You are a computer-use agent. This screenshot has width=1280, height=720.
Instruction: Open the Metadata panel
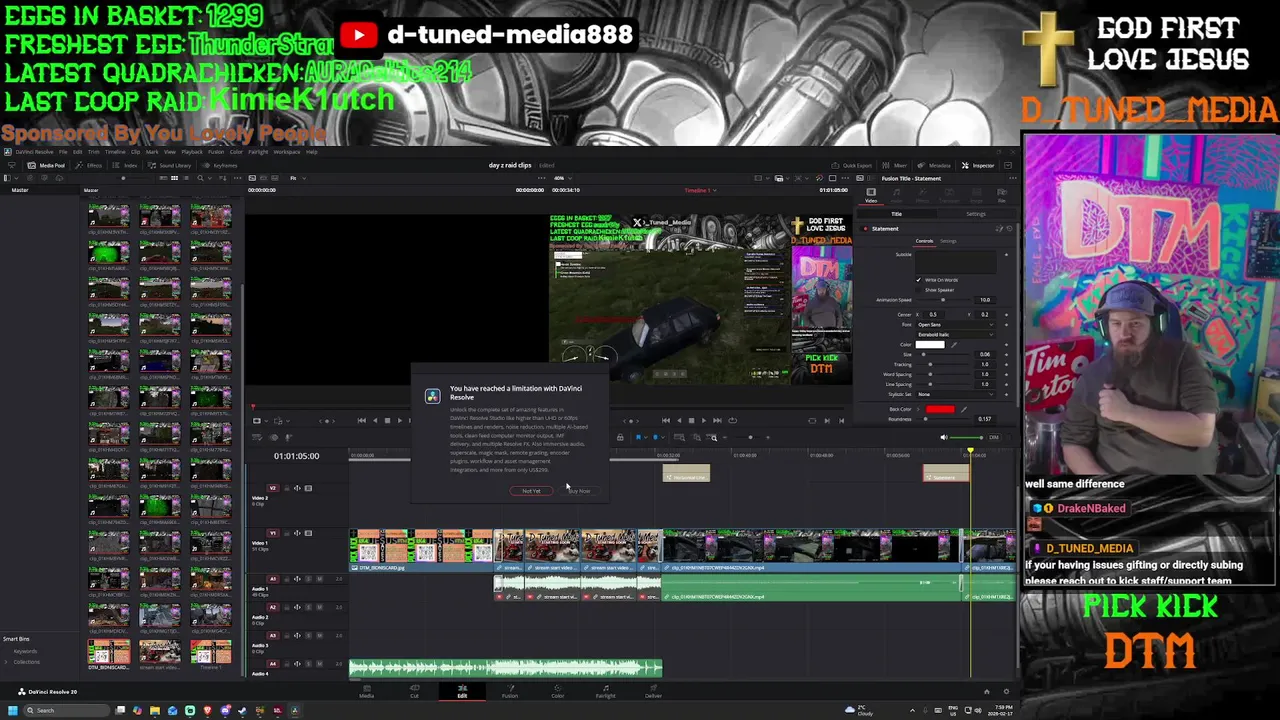(x=936, y=165)
